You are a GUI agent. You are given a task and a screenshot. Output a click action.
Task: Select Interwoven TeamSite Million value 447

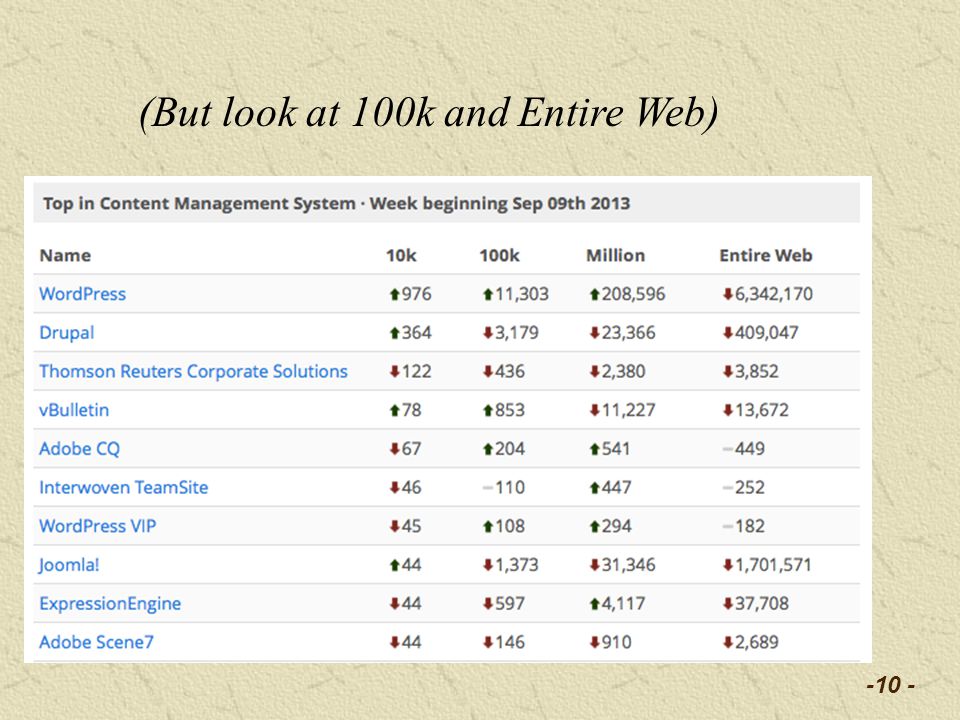616,487
